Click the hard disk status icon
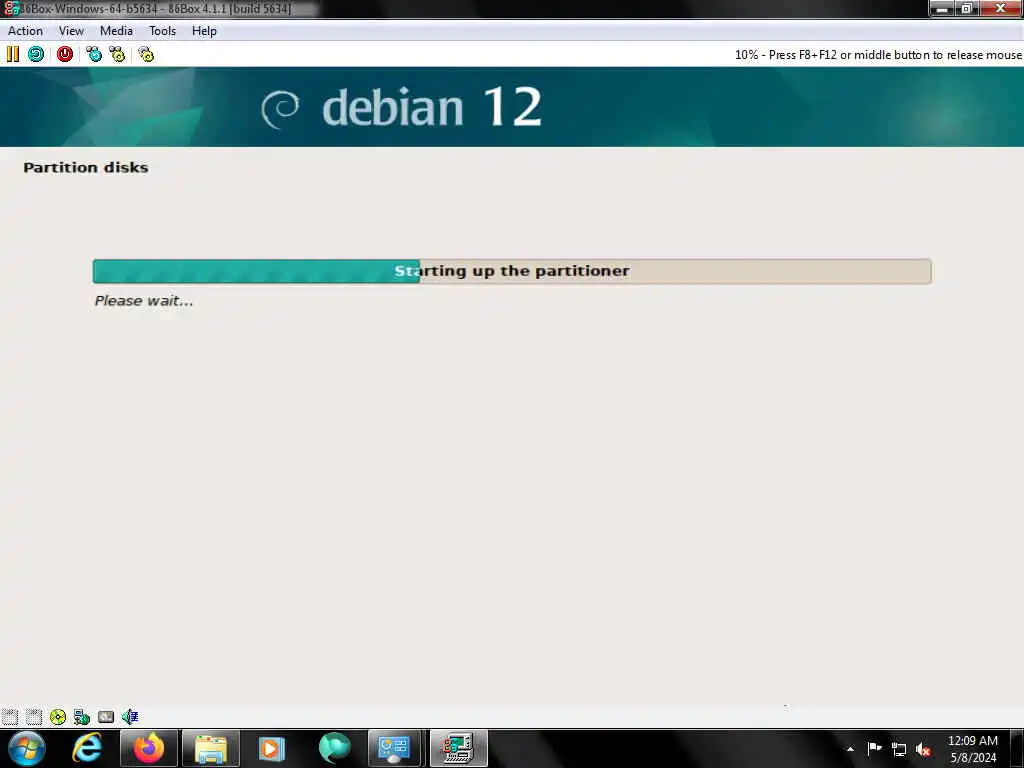 [x=106, y=716]
